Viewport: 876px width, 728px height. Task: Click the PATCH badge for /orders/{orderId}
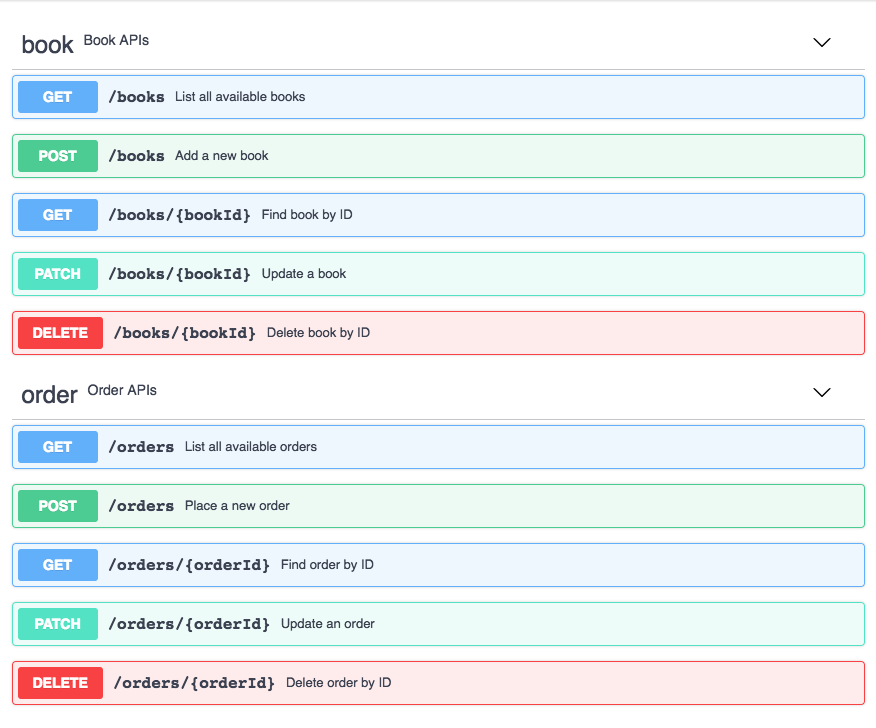point(58,624)
